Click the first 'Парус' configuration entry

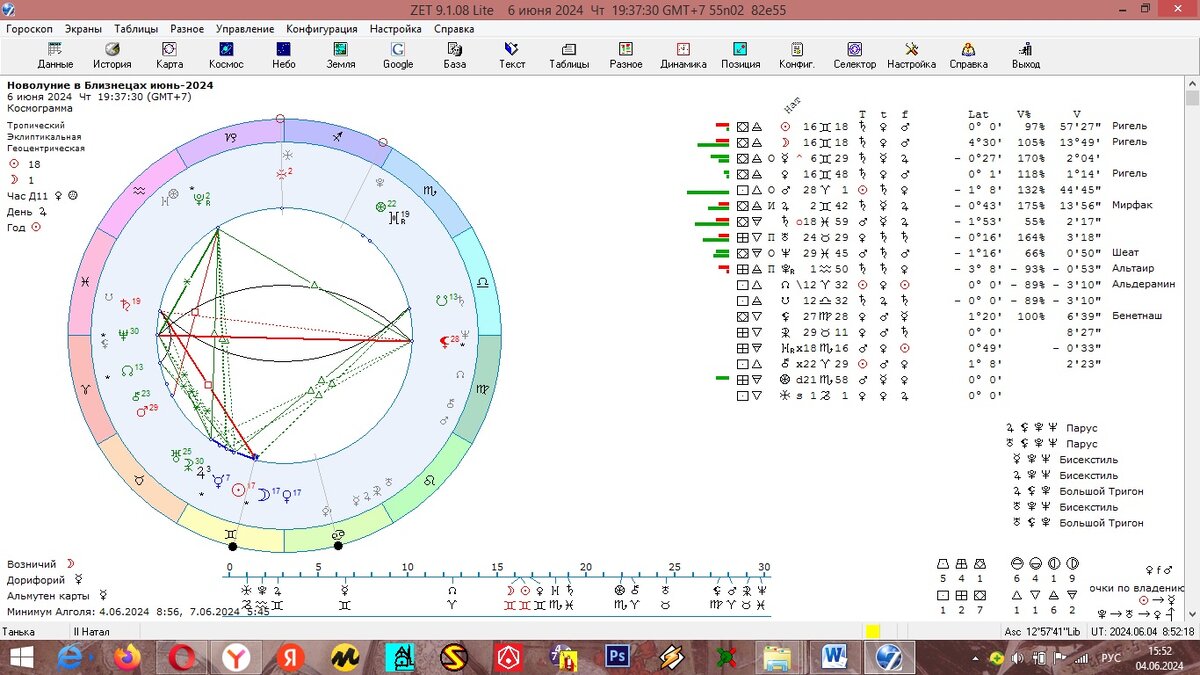[1081, 428]
